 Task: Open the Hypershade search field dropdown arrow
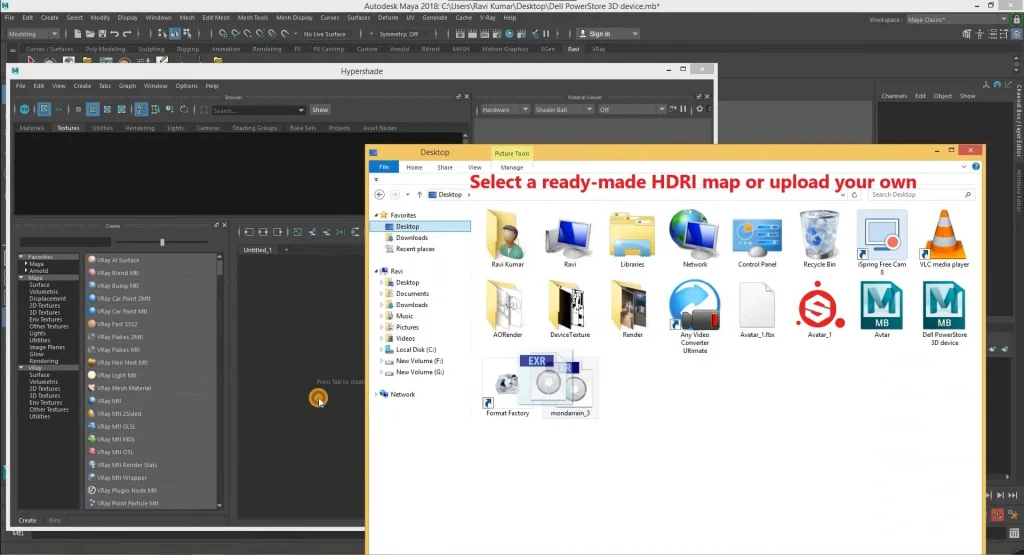301,110
